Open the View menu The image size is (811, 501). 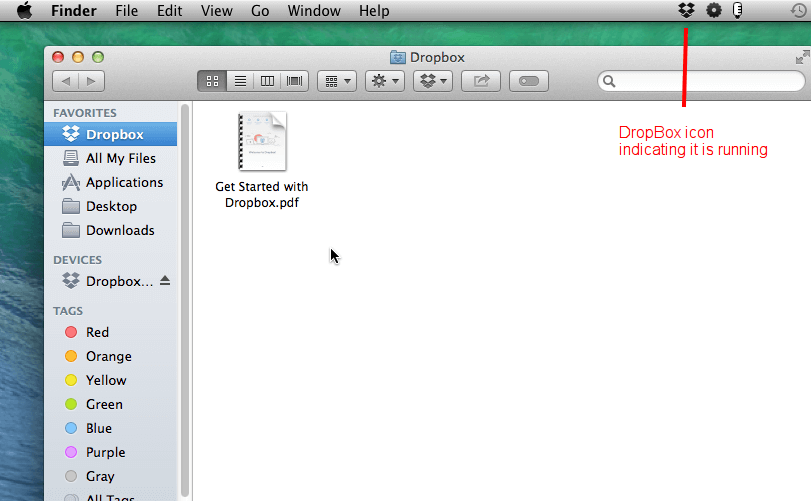click(x=217, y=11)
